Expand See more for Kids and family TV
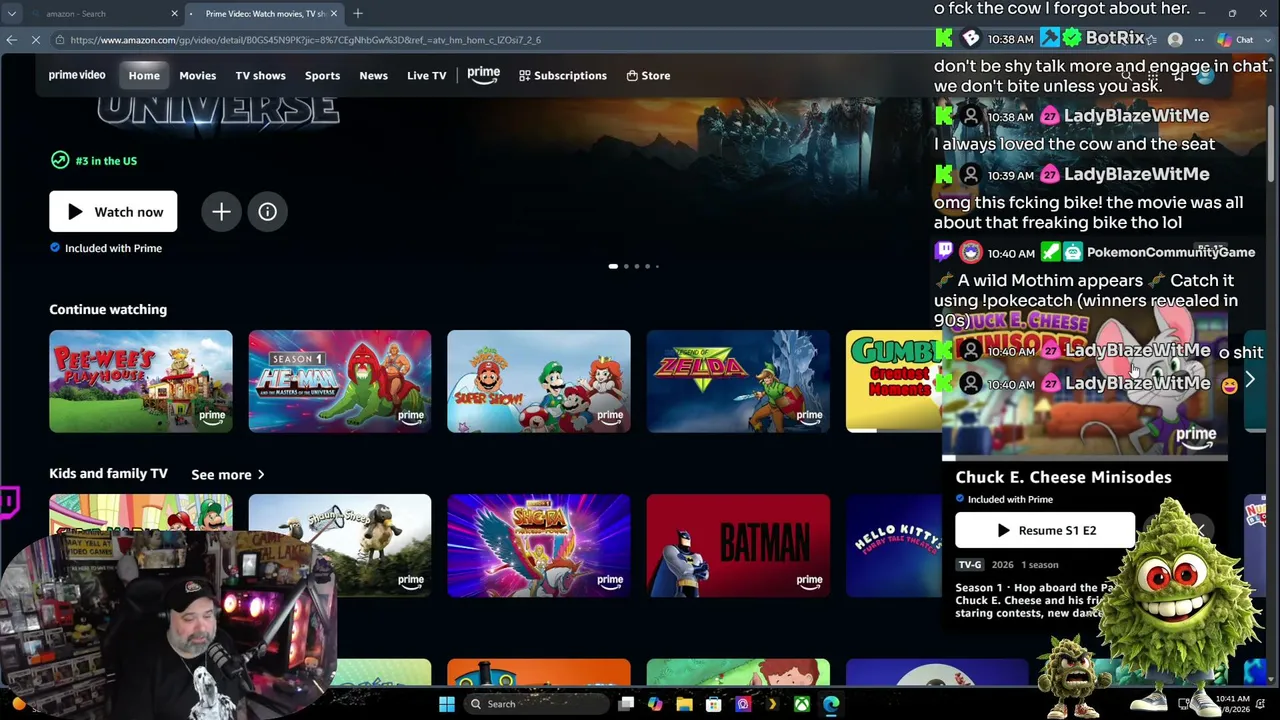Viewport: 1280px width, 720px height. point(228,475)
